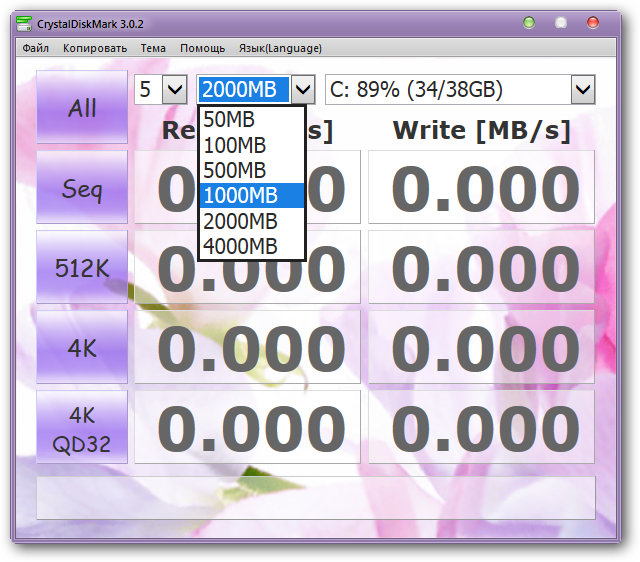Screen dimensions: 640x562
Task: Collapse the test size dropdown arrow
Action: (x=303, y=89)
